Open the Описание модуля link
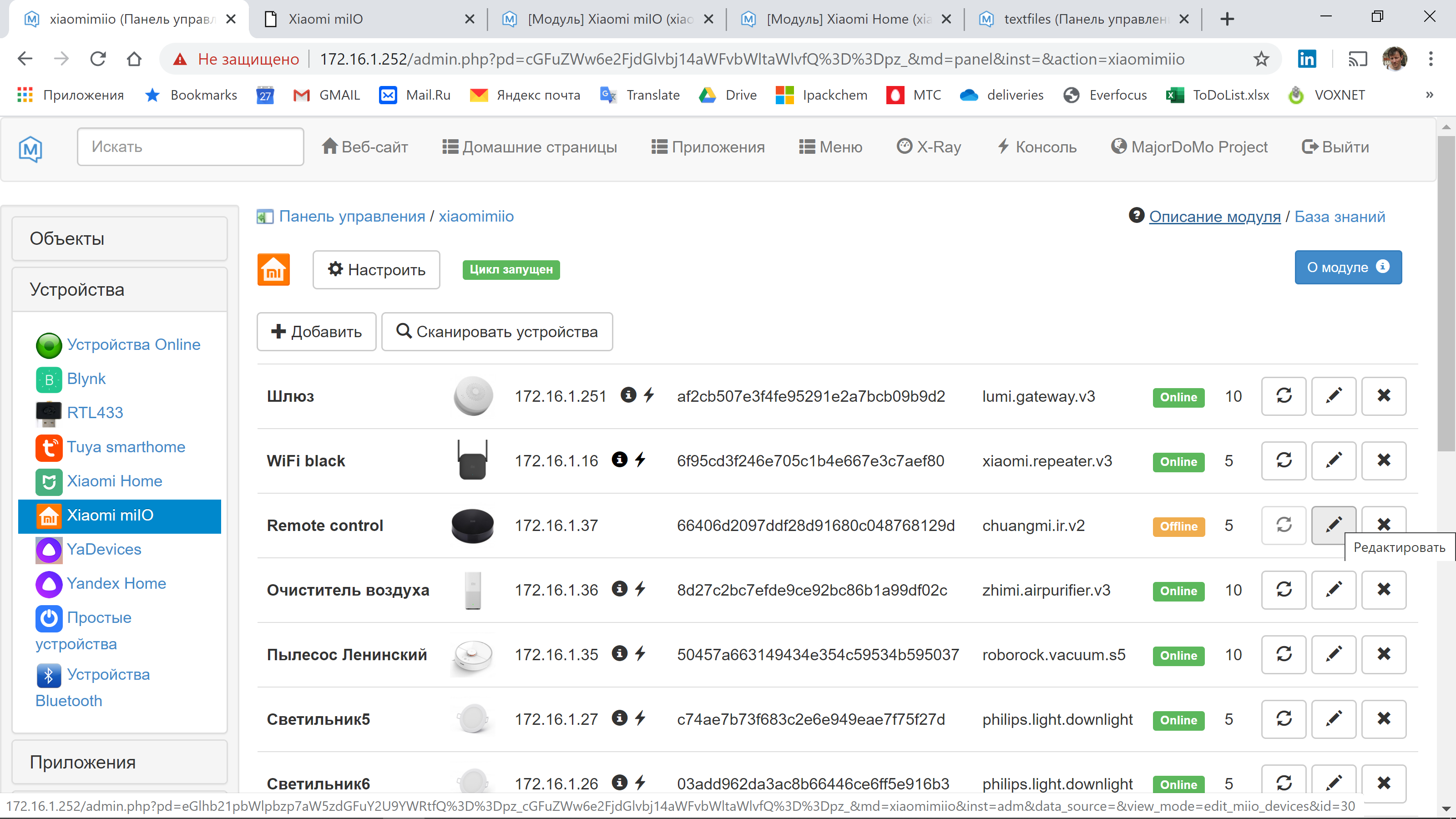Screen dimensions: 1456x819 click(x=1216, y=216)
